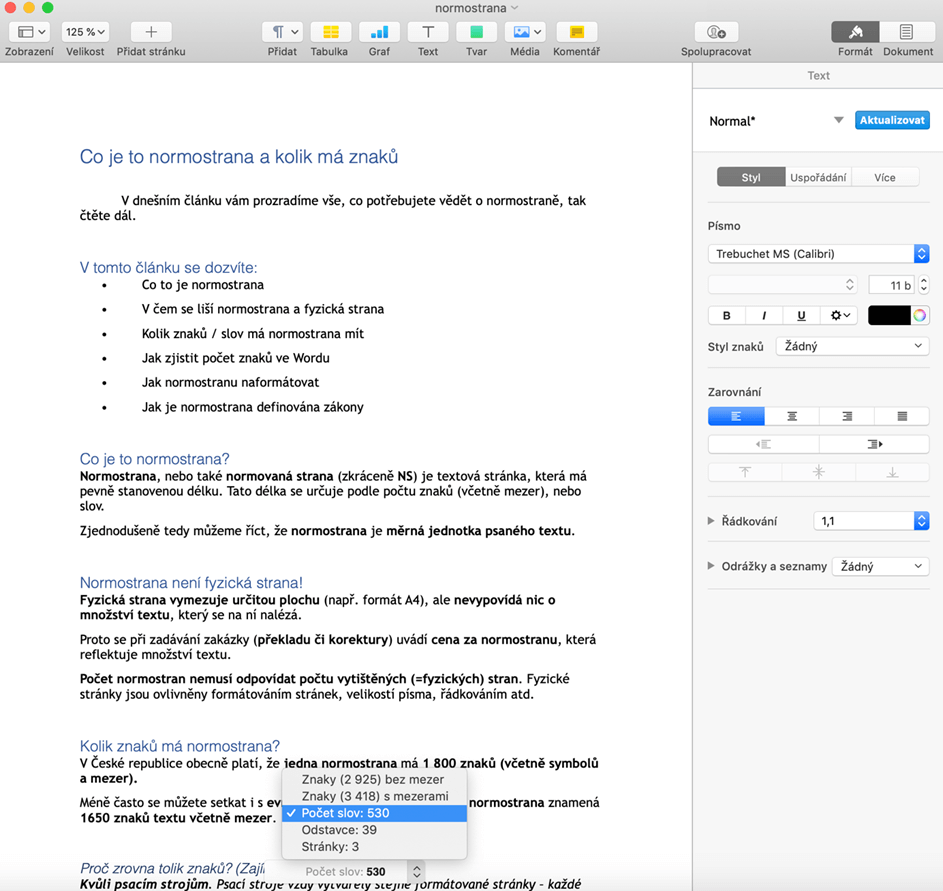This screenshot has width=943, height=891.
Task: Adjust the font size stepper arrows
Action: click(x=924, y=284)
